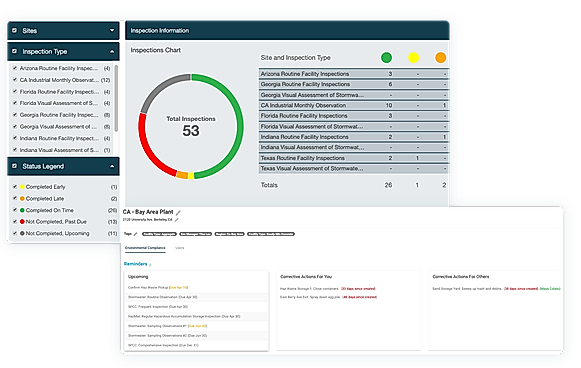Image resolution: width=581 pixels, height=368 pixels.
Task: Open the Reminders link
Action: (x=136, y=264)
